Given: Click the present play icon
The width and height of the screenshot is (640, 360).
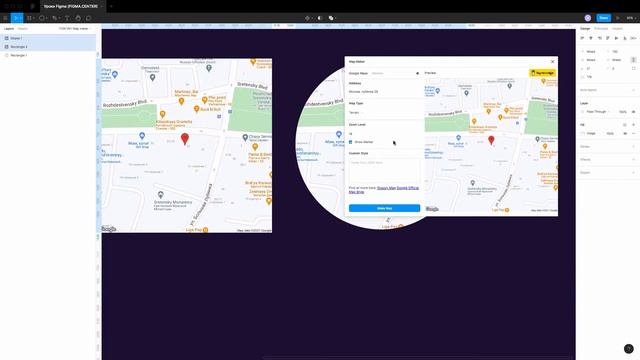Looking at the screenshot, I should pyautogui.click(x=618, y=18).
